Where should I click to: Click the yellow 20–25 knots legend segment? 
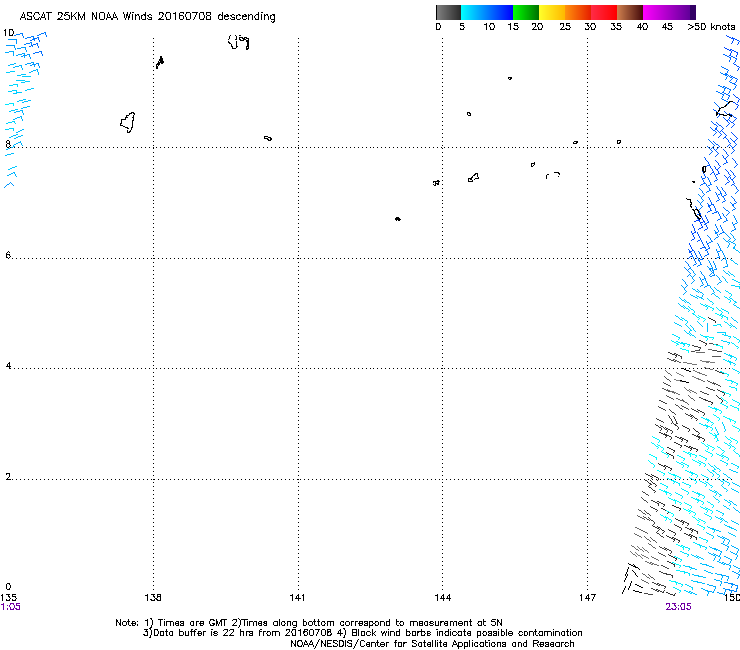552,12
